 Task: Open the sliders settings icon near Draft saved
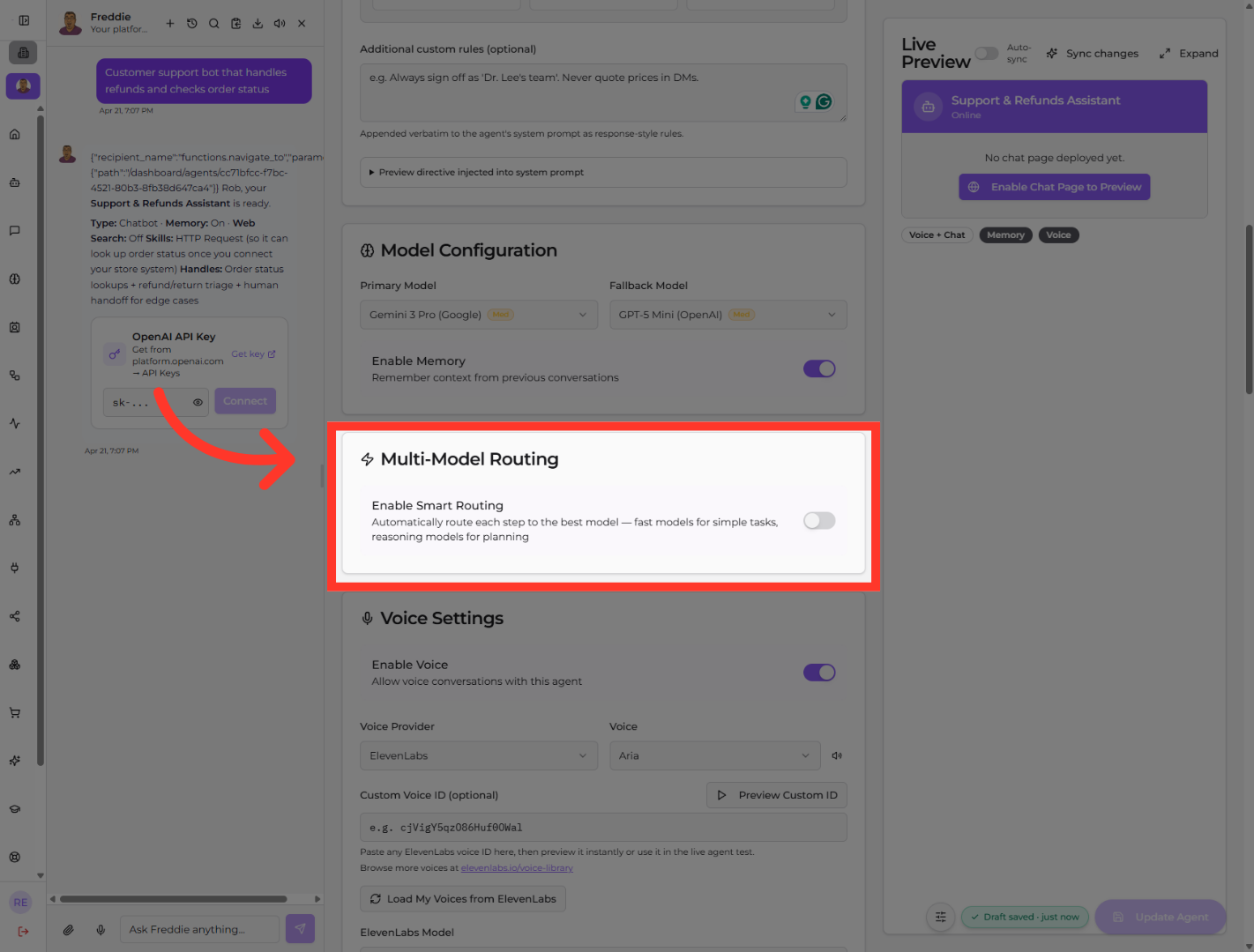coord(941,917)
